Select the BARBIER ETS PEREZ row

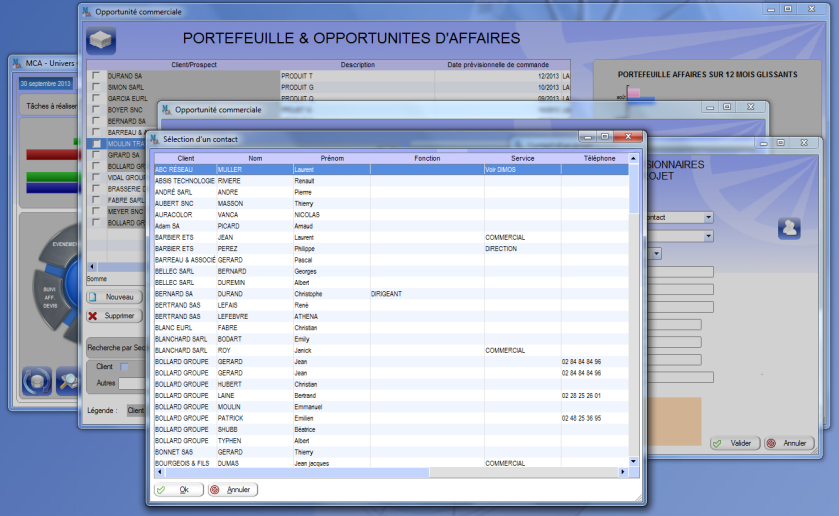click(x=391, y=249)
